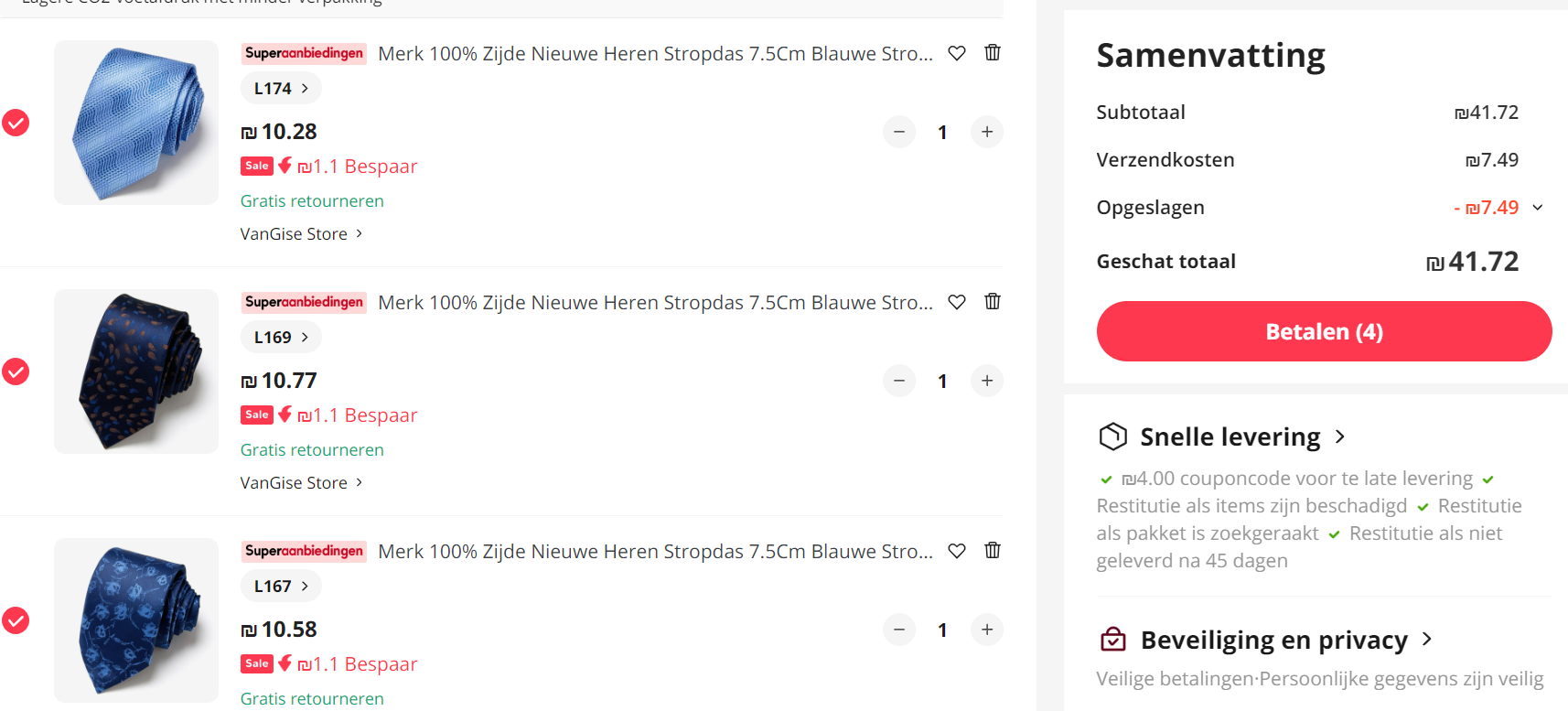This screenshot has width=1568, height=711.
Task: Decrease quantity of ₪10.77 tie
Action: click(x=898, y=381)
